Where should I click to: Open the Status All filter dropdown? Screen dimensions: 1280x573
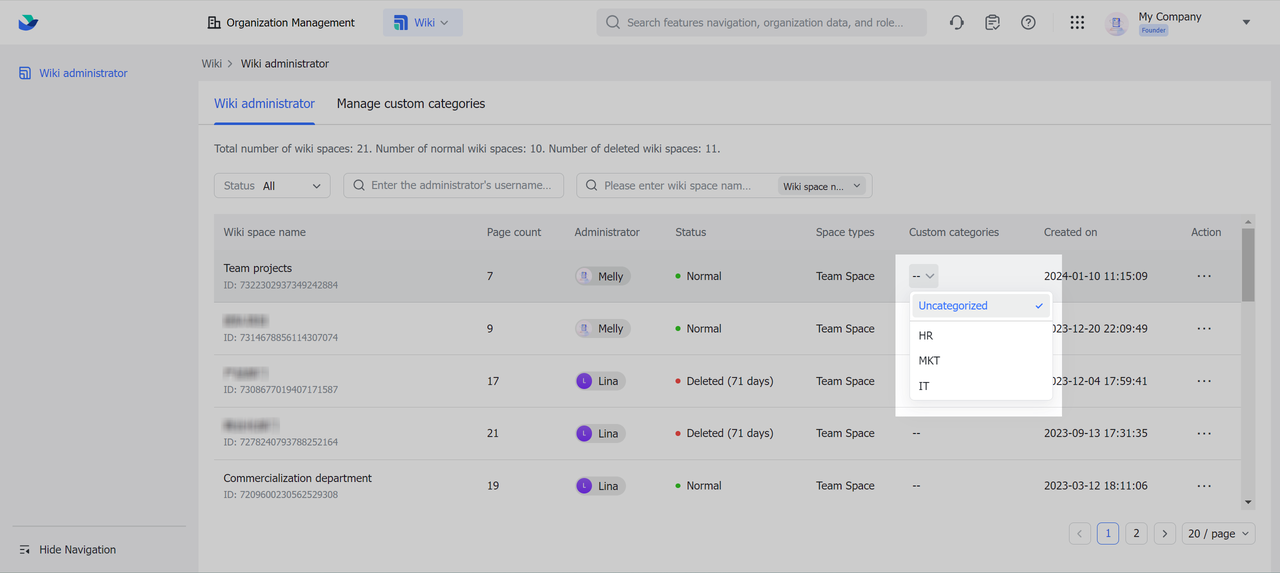[272, 185]
